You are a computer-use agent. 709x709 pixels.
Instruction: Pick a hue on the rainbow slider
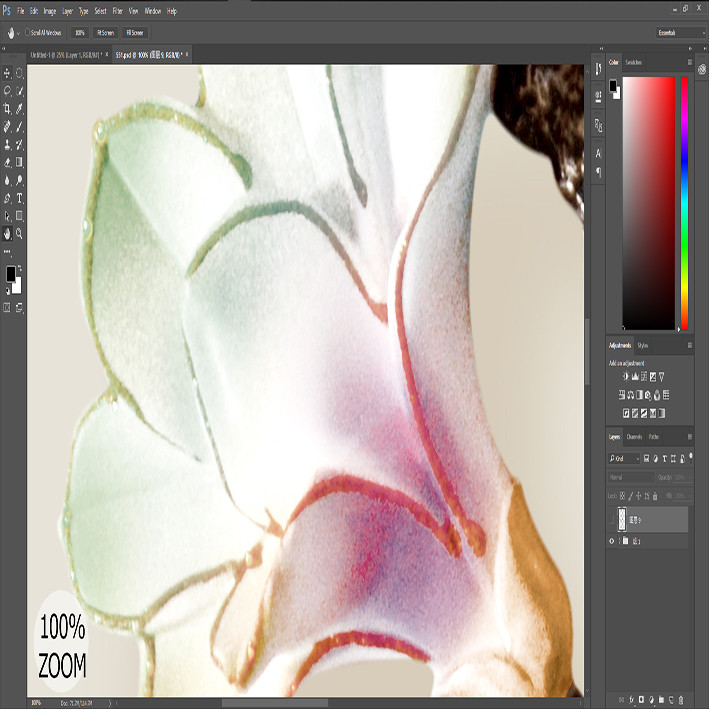[685, 203]
